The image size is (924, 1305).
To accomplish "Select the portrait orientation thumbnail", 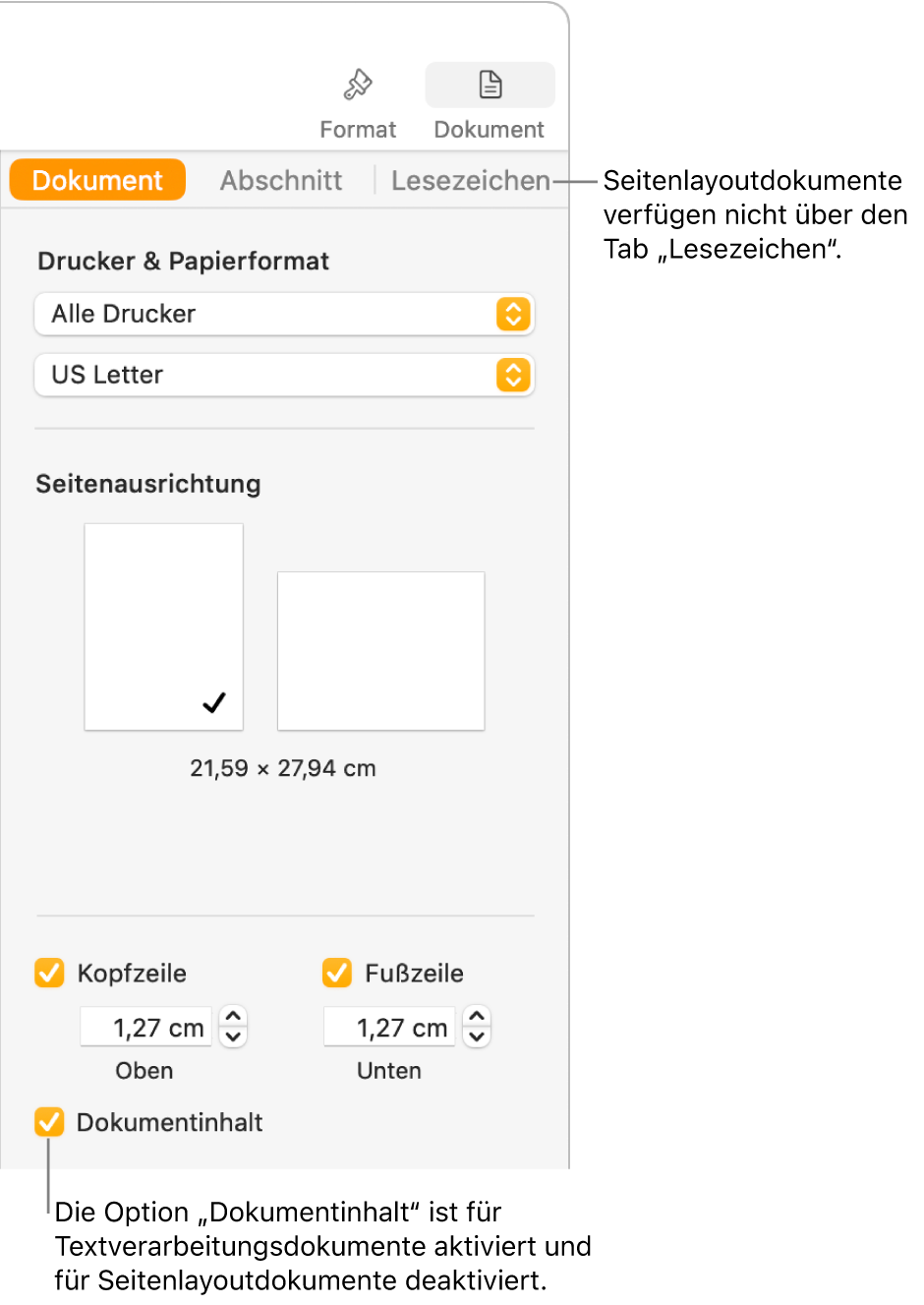I will coord(163,626).
